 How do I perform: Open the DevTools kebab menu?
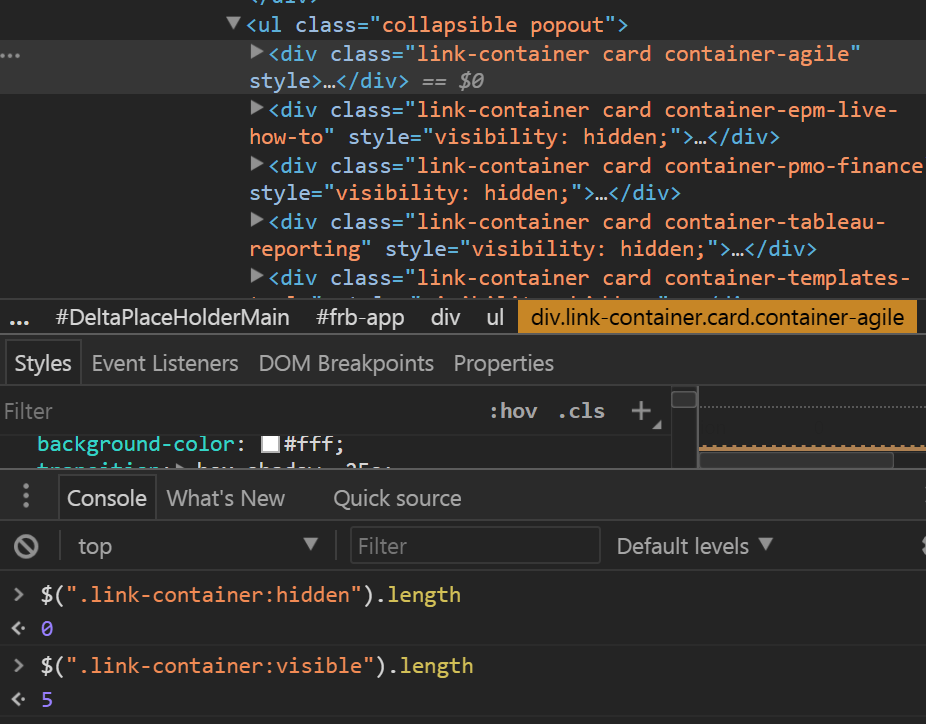coord(24,497)
